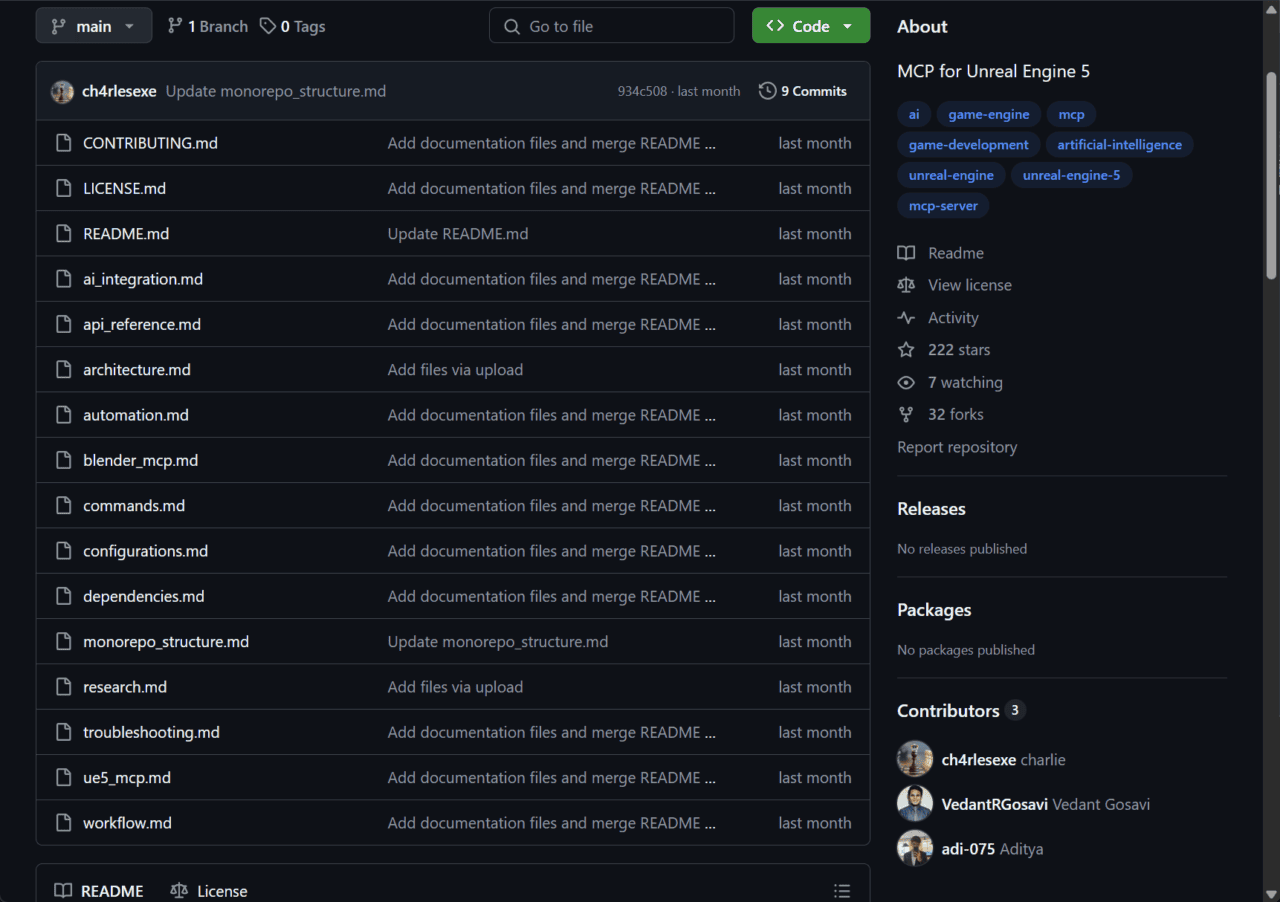Open View license in About
Viewport: 1280px width, 902px height.
coord(955,285)
